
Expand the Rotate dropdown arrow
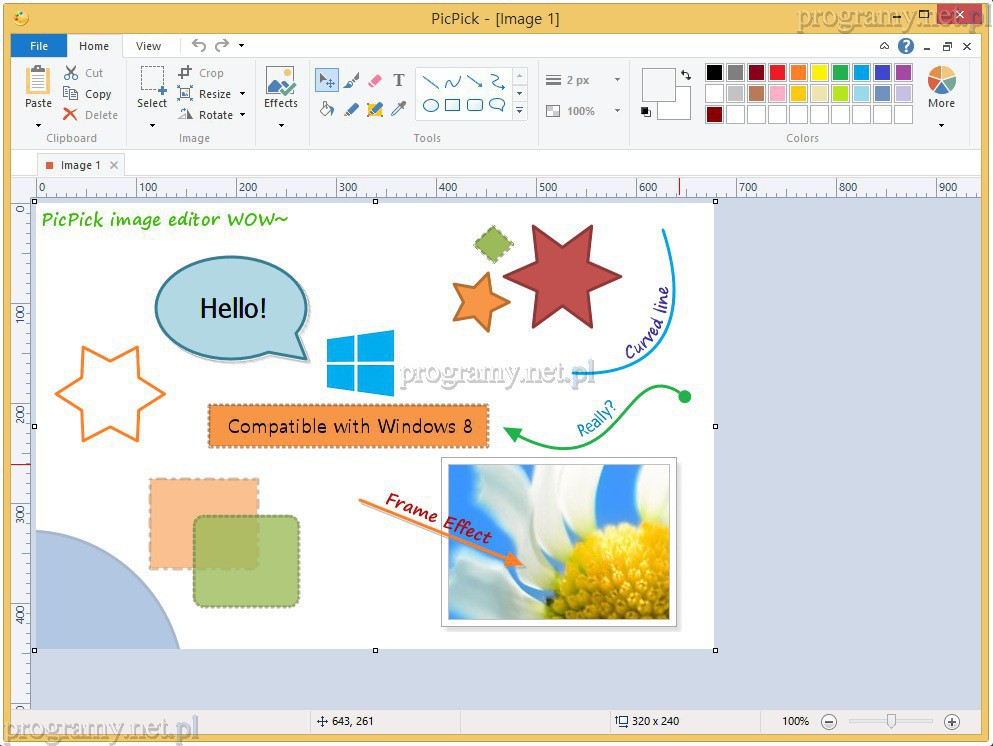(242, 115)
